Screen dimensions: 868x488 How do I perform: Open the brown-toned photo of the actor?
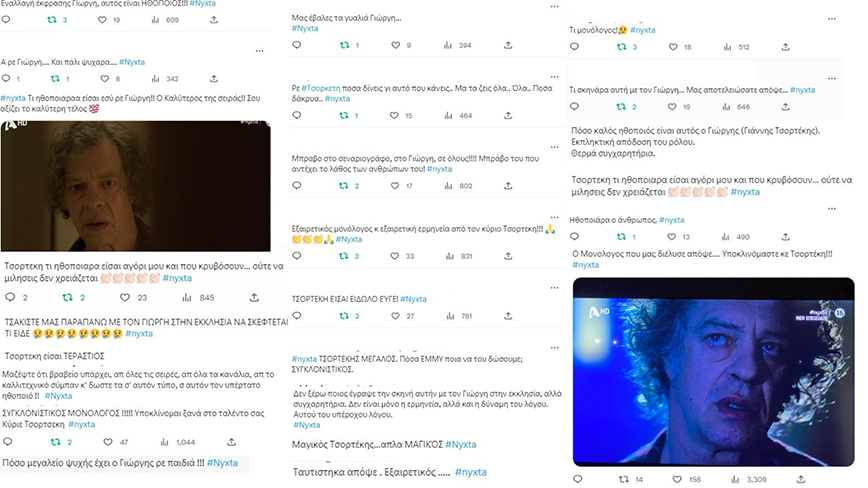[136, 186]
